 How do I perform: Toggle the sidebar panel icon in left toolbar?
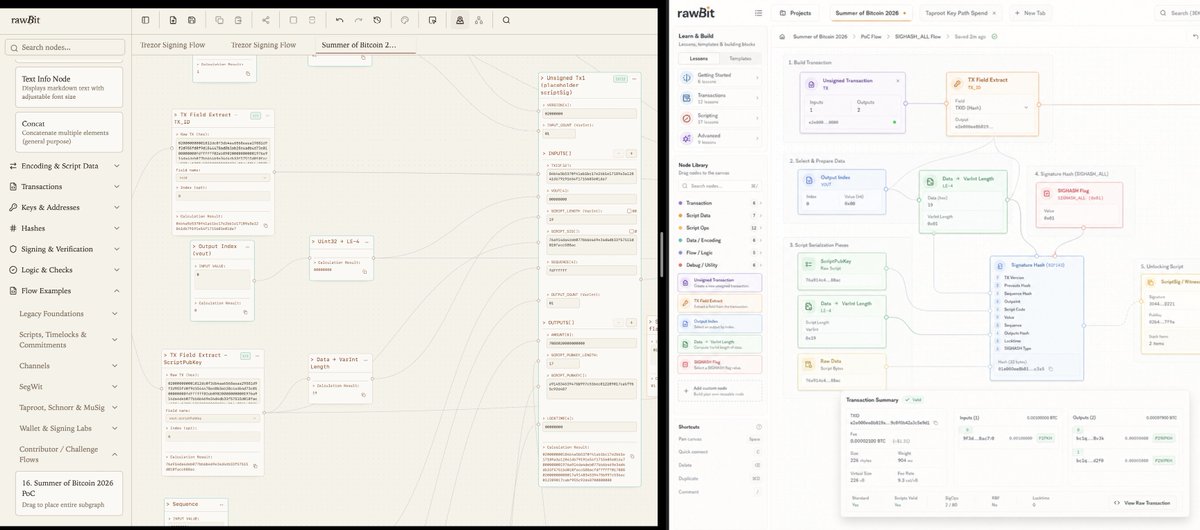(x=146, y=19)
